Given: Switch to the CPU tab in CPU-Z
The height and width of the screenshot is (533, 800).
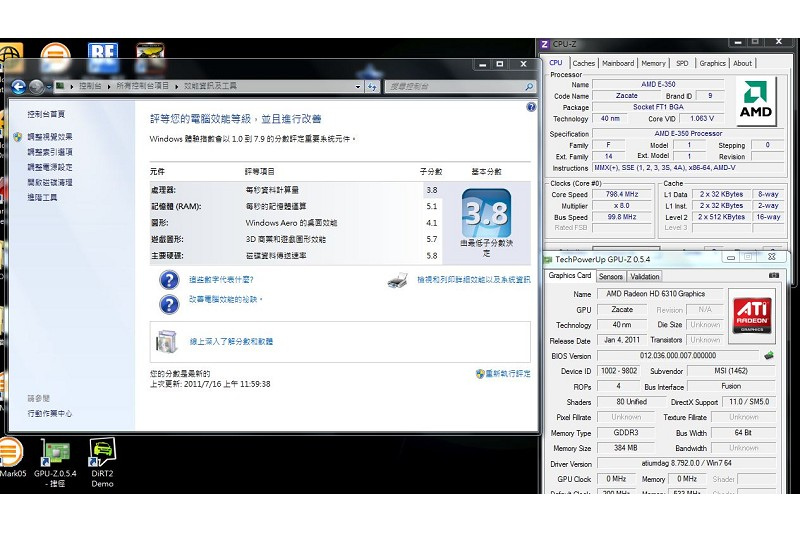Looking at the screenshot, I should click(x=556, y=63).
